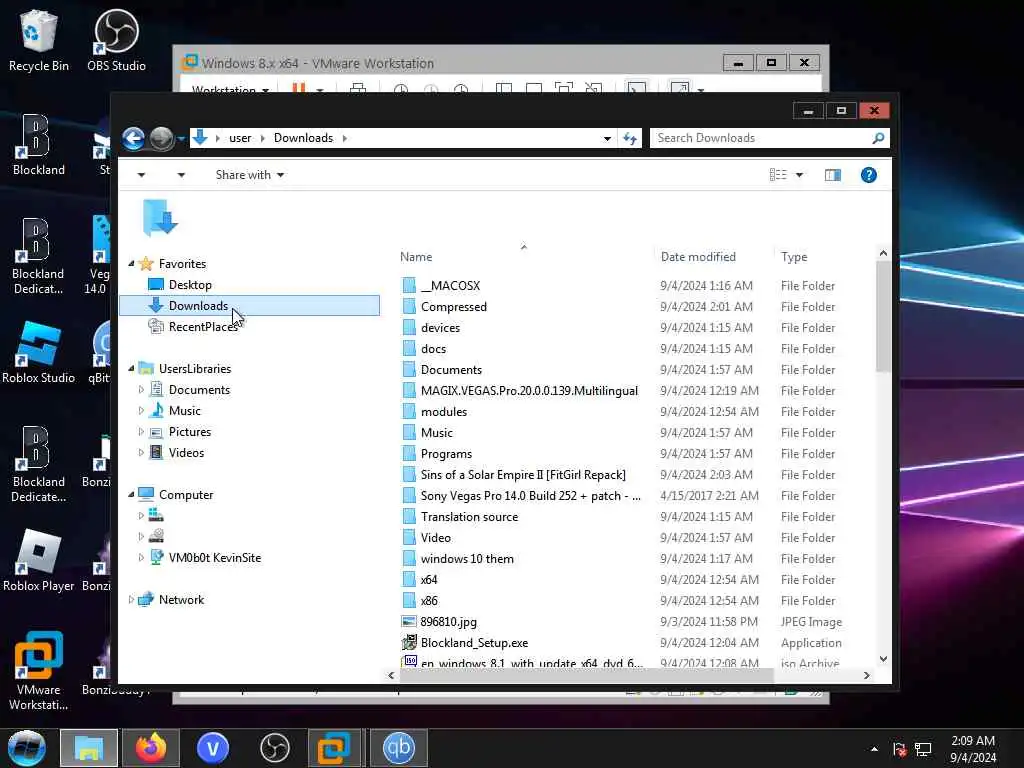This screenshot has height=768, width=1024.
Task: Show hidden system tray icons
Action: click(874, 749)
